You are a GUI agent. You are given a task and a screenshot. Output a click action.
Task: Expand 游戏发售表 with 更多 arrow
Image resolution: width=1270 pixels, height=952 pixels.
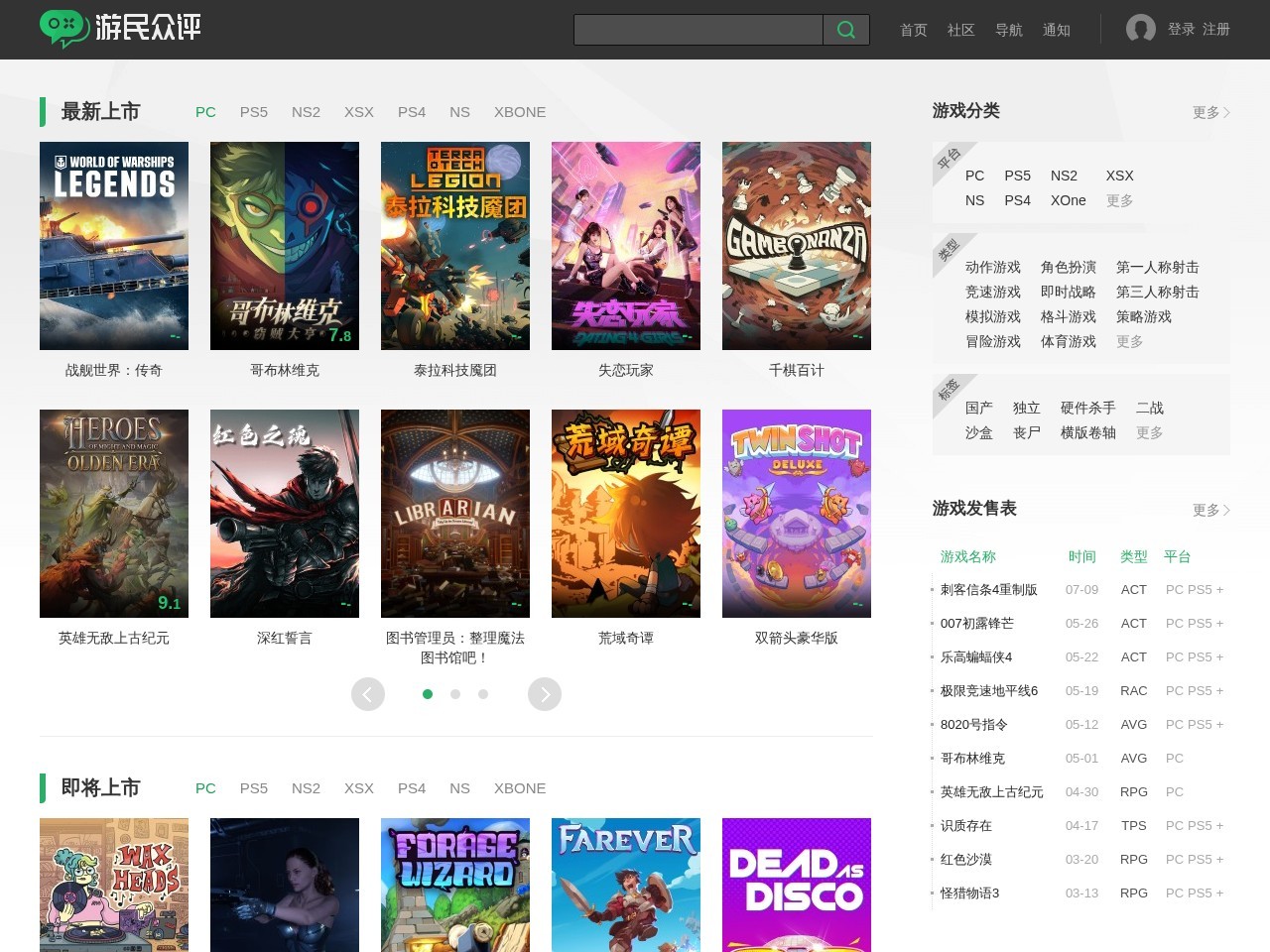click(1210, 510)
